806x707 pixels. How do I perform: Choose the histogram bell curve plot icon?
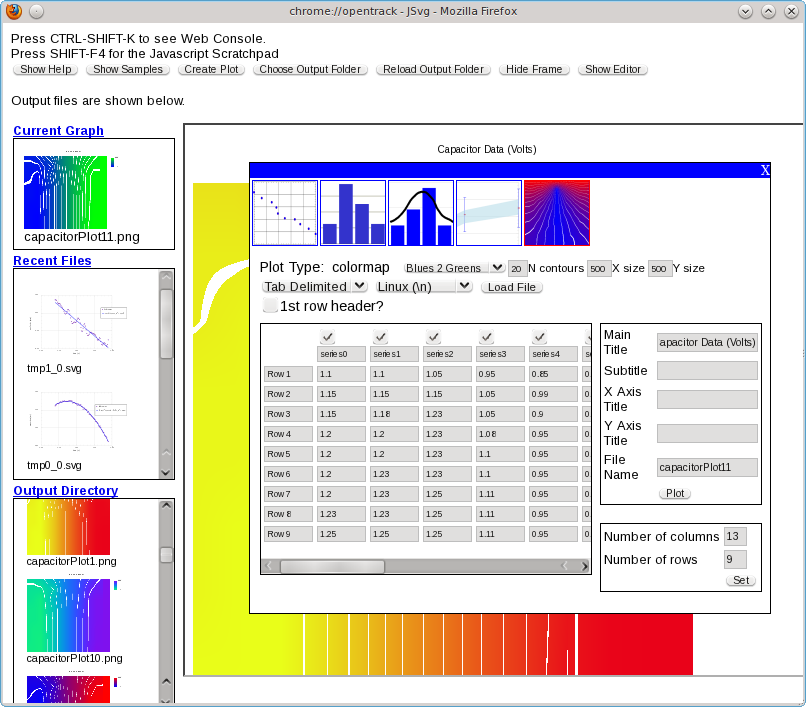[x=421, y=213]
